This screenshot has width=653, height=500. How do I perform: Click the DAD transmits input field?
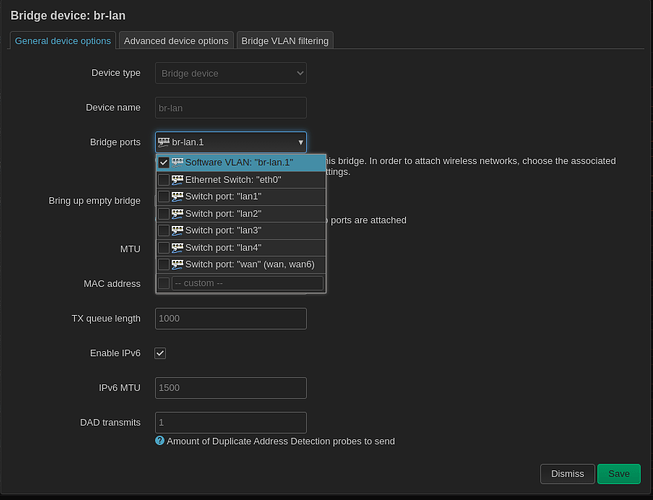[x=231, y=423]
